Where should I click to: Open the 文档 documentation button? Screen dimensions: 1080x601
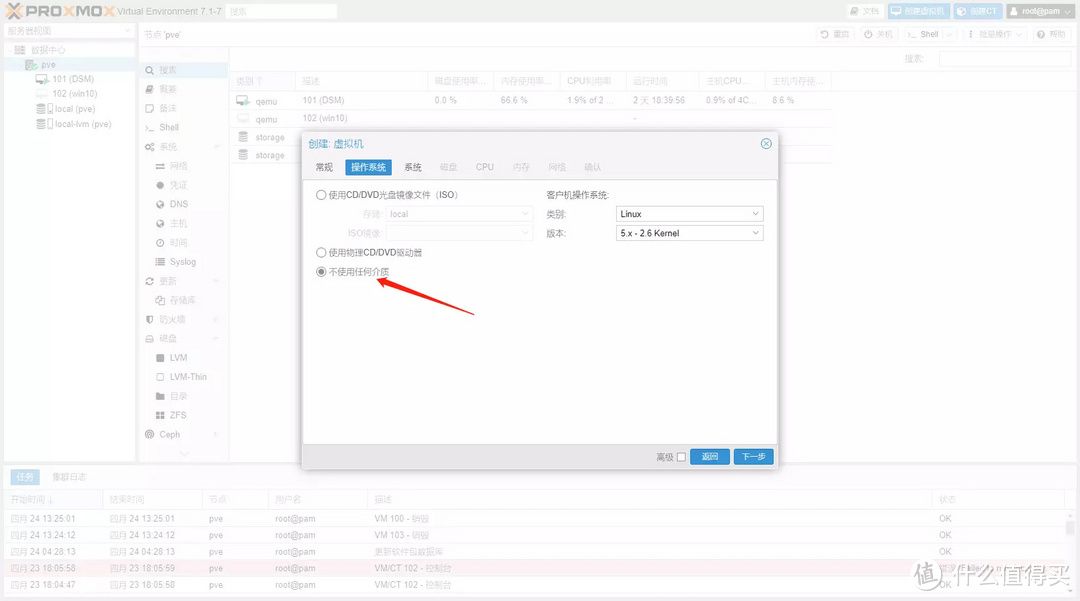(x=865, y=11)
